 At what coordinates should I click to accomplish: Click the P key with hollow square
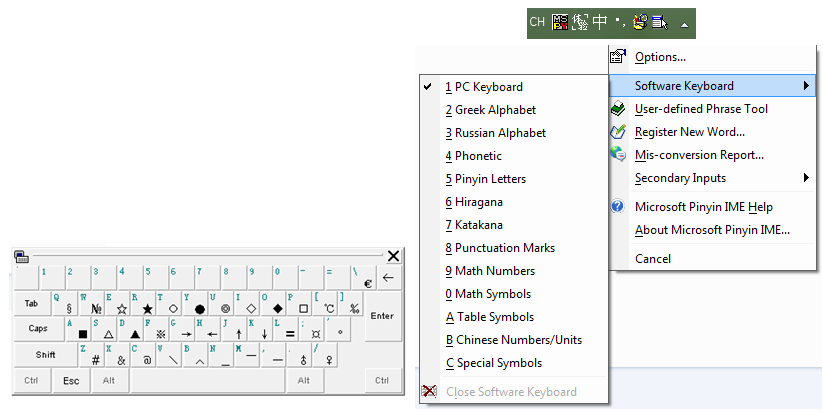coord(298,303)
